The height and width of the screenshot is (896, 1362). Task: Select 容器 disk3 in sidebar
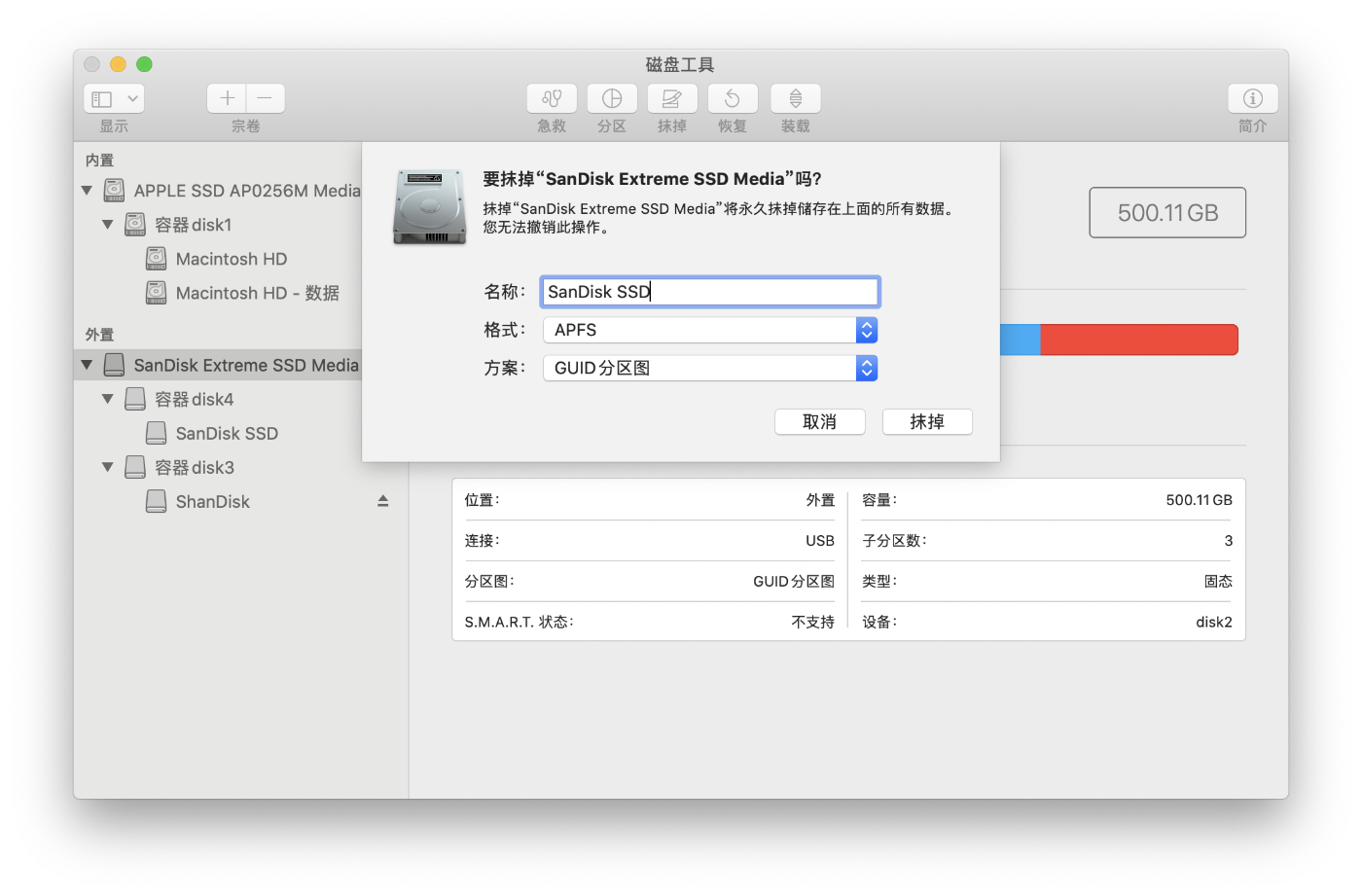[195, 467]
